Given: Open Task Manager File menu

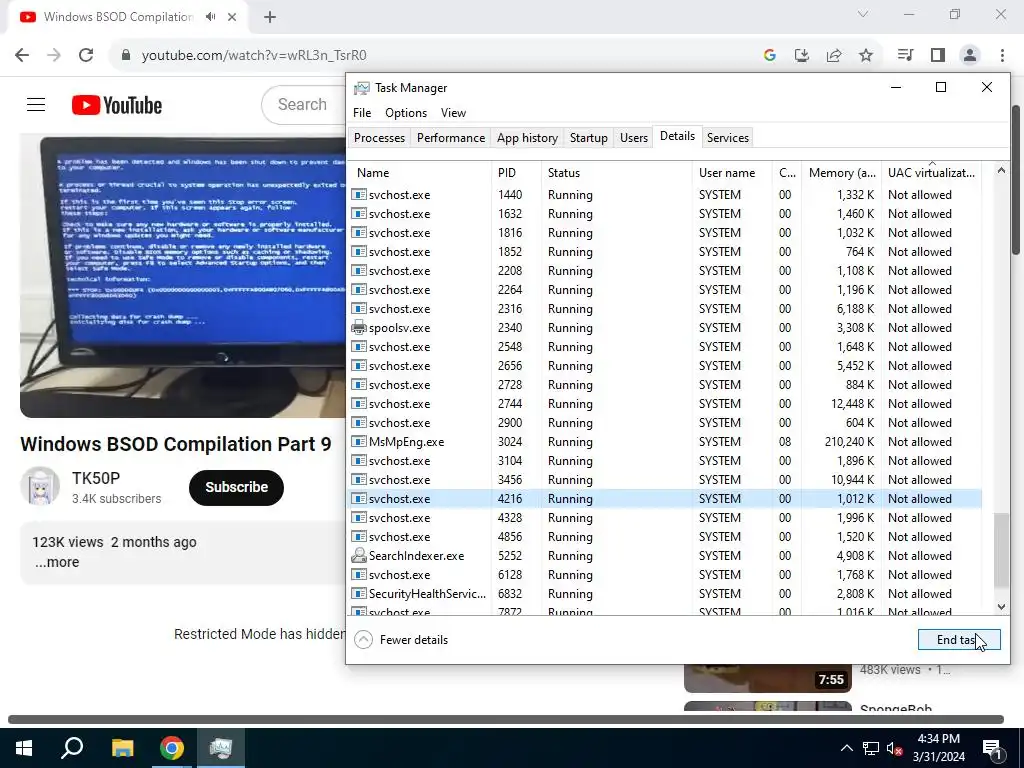Looking at the screenshot, I should (x=362, y=113).
